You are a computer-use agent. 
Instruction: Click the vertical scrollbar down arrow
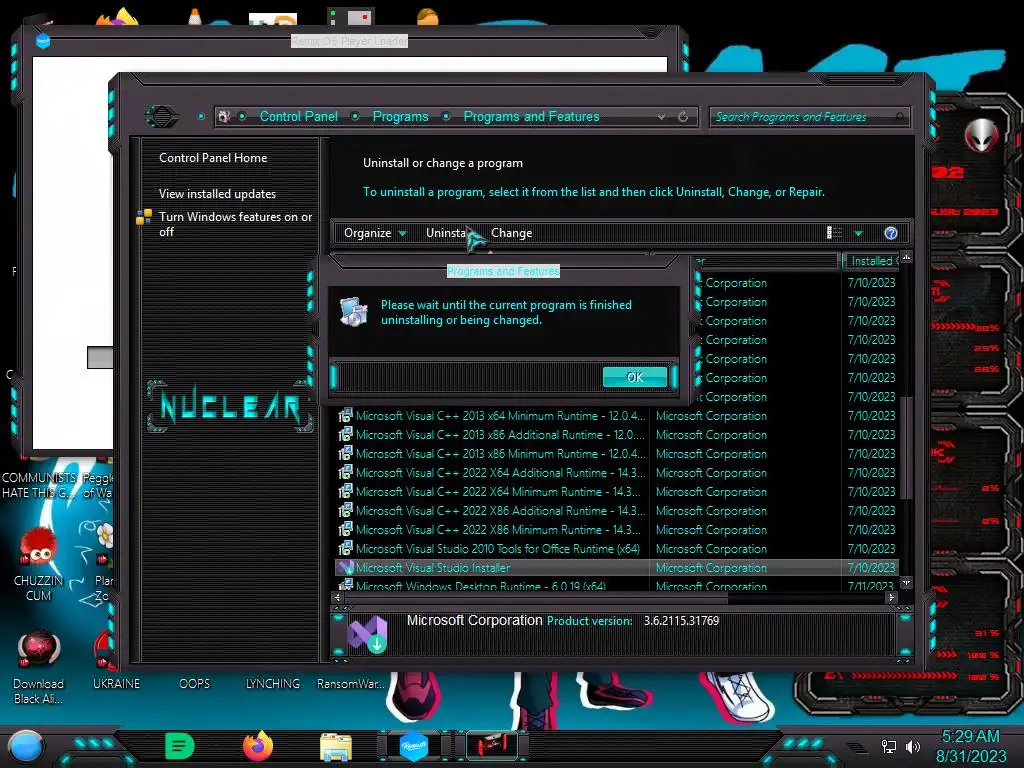coord(906,582)
